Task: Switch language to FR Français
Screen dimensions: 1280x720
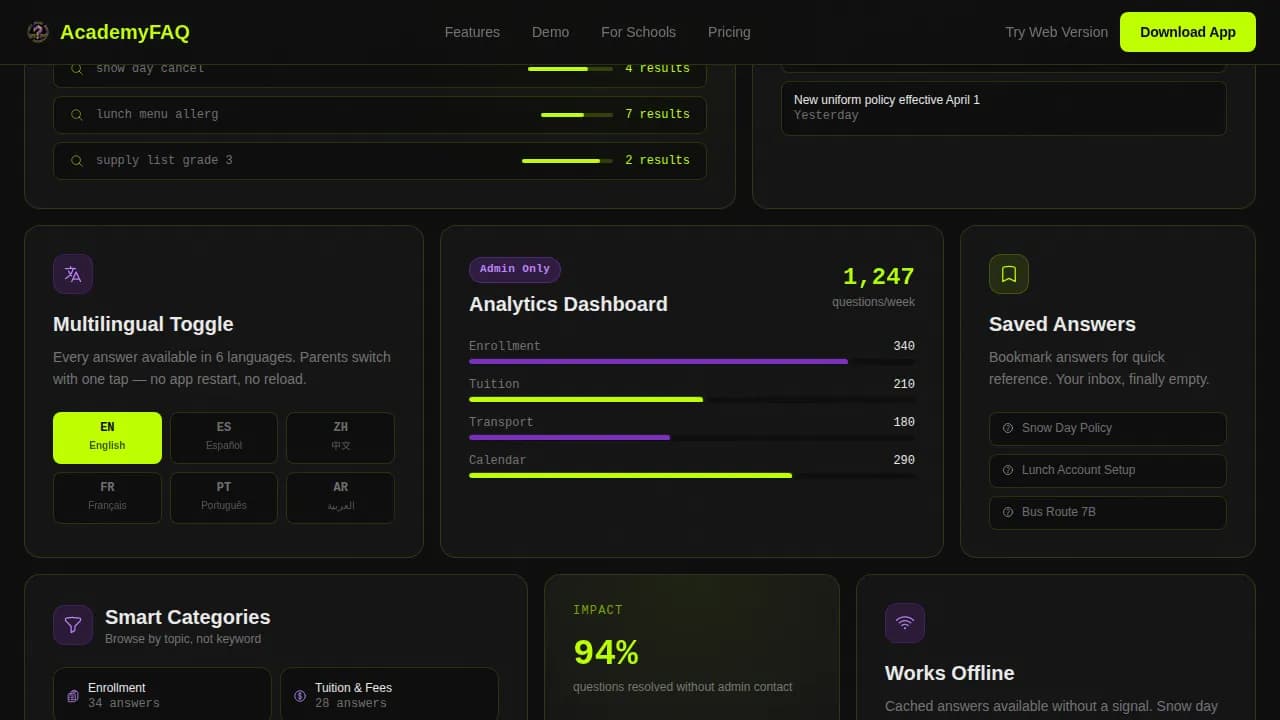Action: coord(107,498)
